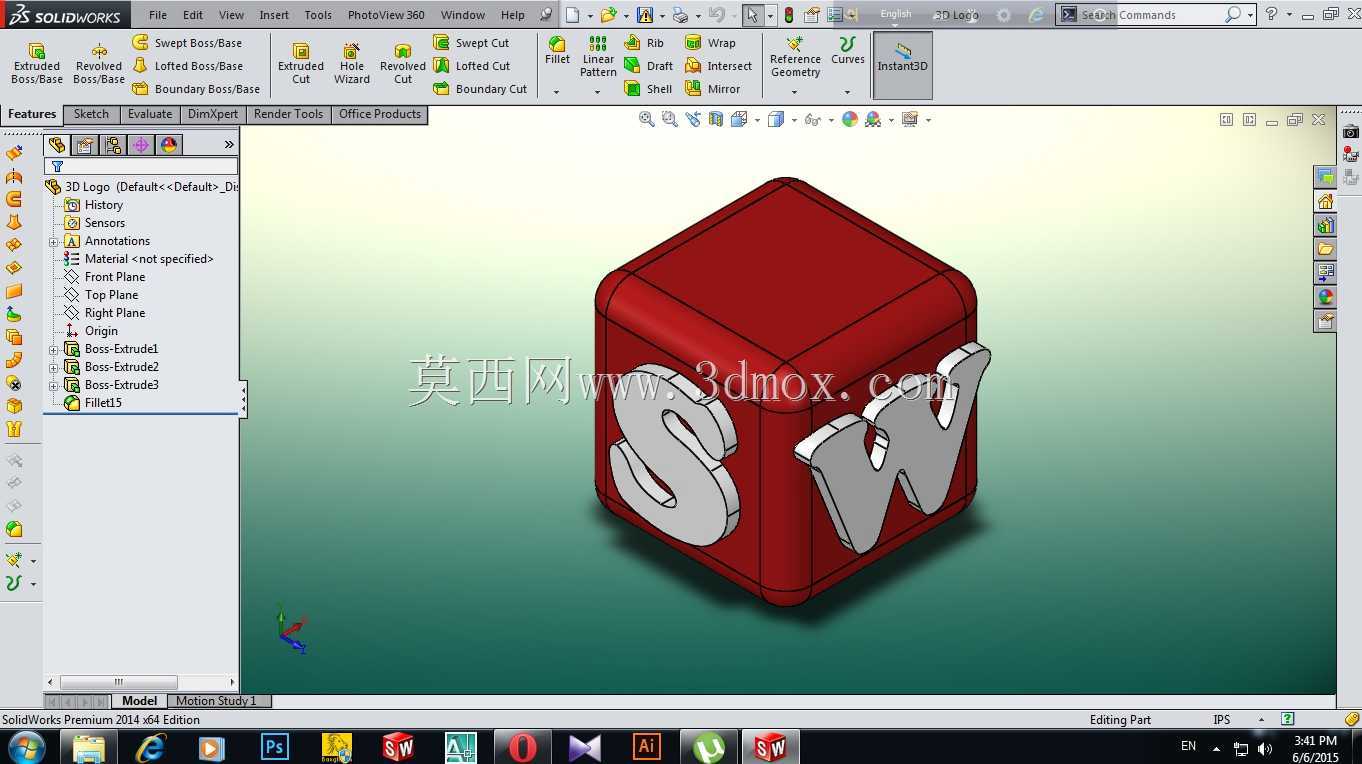Select the Front Plane in tree
The image size is (1362, 764).
(104, 277)
